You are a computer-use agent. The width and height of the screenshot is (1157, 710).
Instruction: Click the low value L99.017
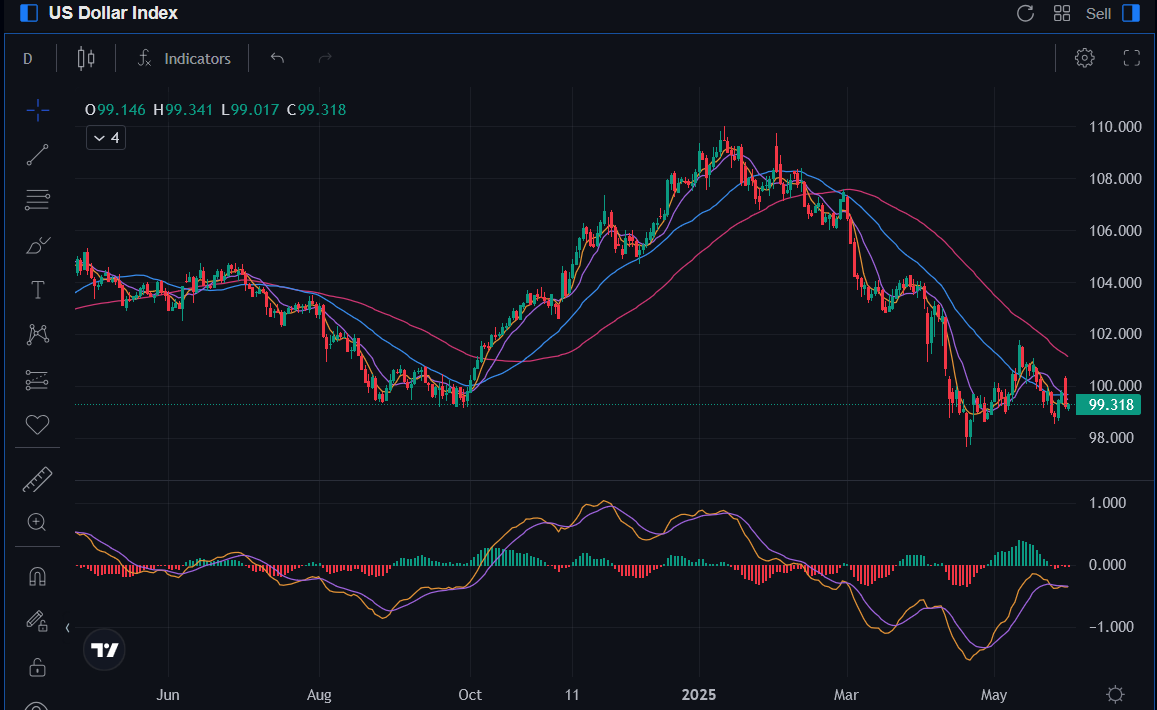click(x=250, y=110)
